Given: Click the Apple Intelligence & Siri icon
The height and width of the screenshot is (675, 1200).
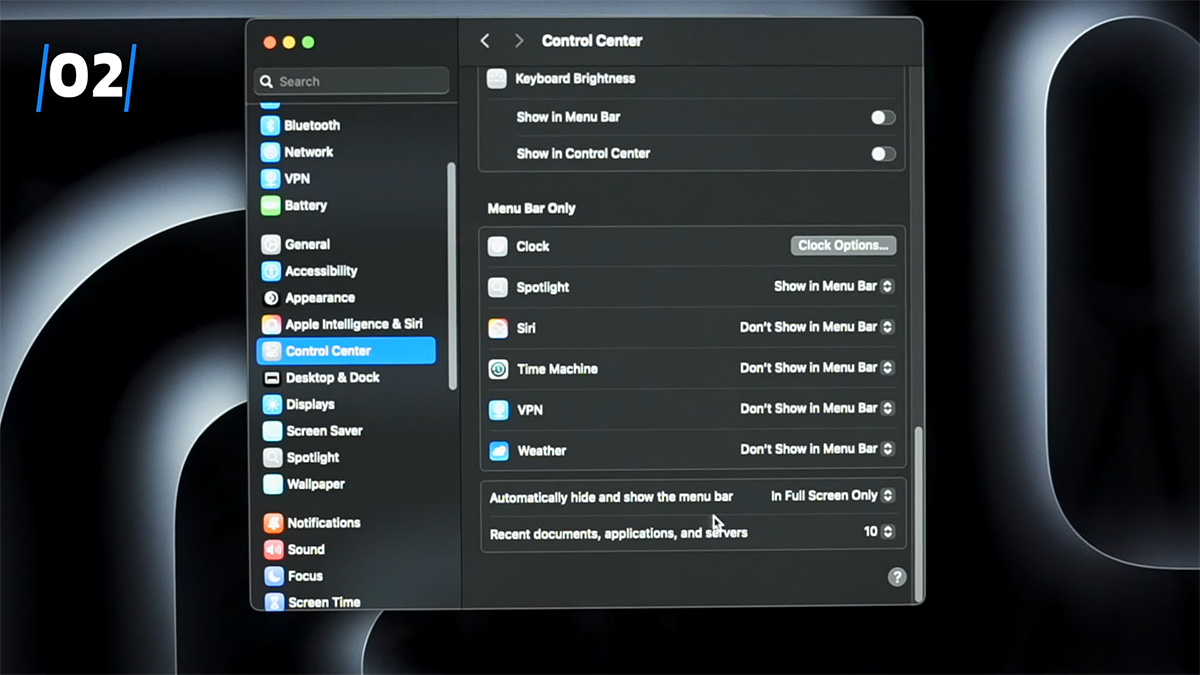Looking at the screenshot, I should tap(271, 324).
